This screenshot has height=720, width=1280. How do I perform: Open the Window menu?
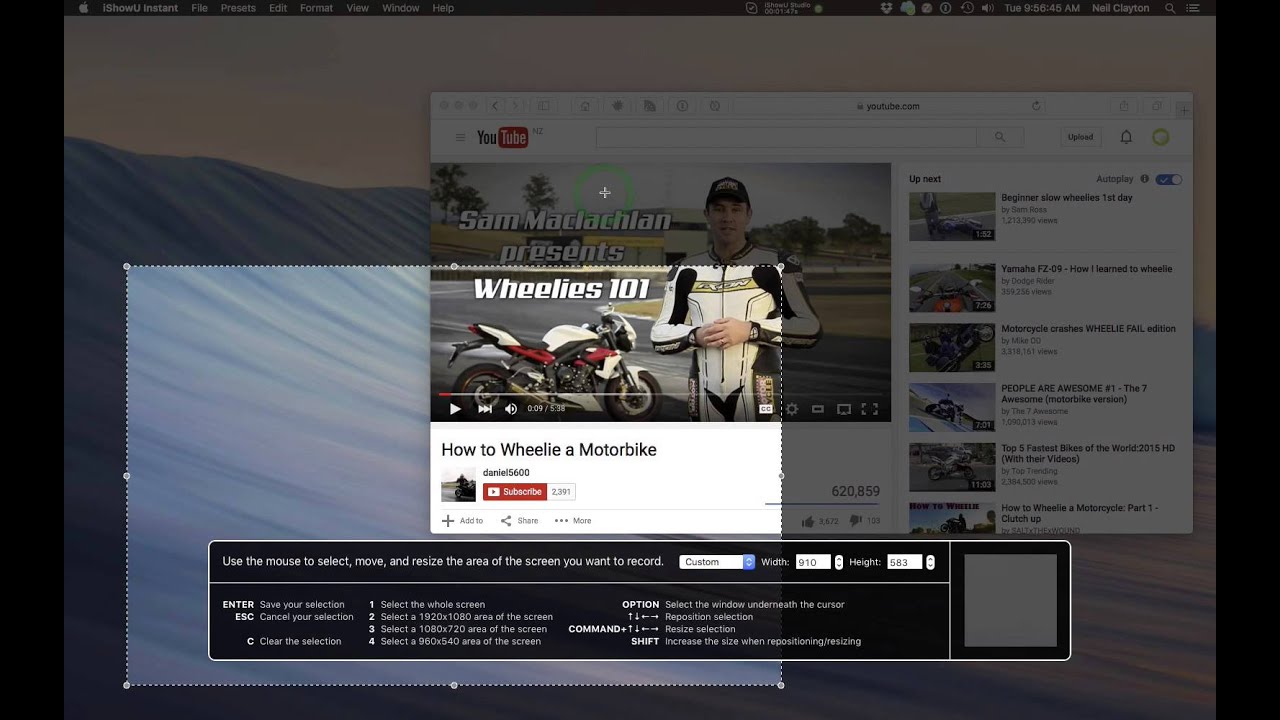[400, 8]
